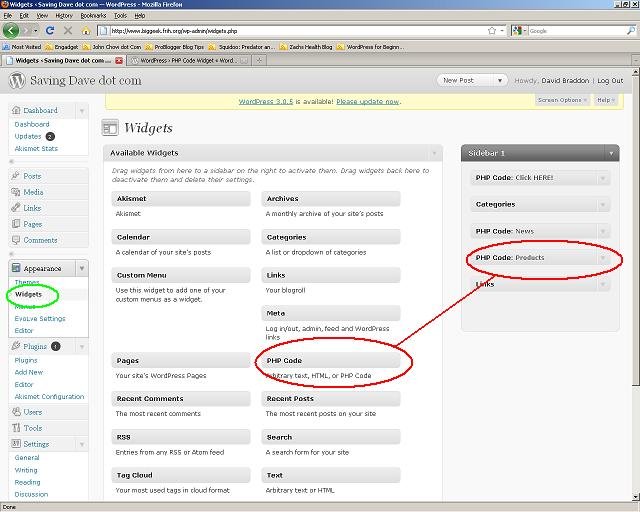
Task: Click the Most Visited bookmark icon
Action: (6, 47)
